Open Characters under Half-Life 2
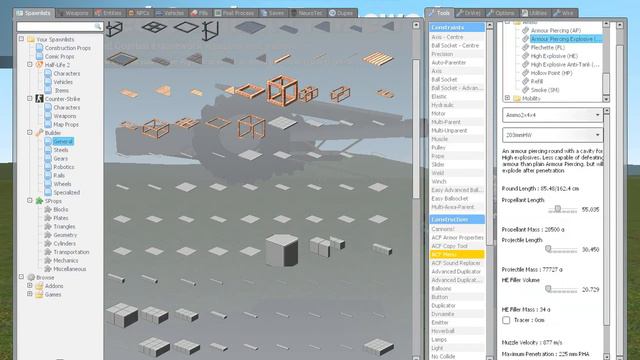 [x=67, y=73]
